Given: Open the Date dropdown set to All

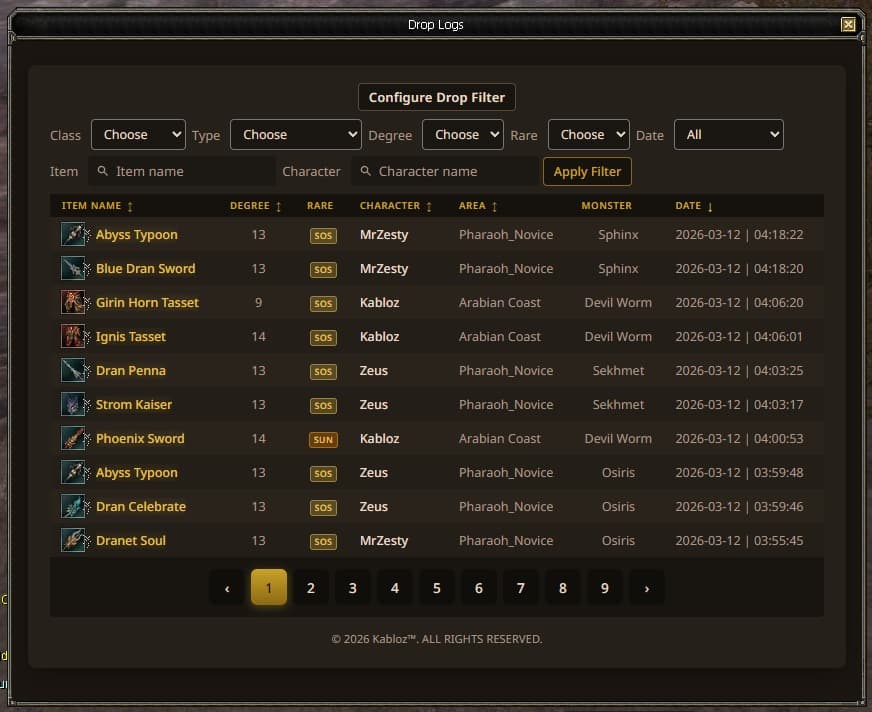Looking at the screenshot, I should click(x=728, y=135).
